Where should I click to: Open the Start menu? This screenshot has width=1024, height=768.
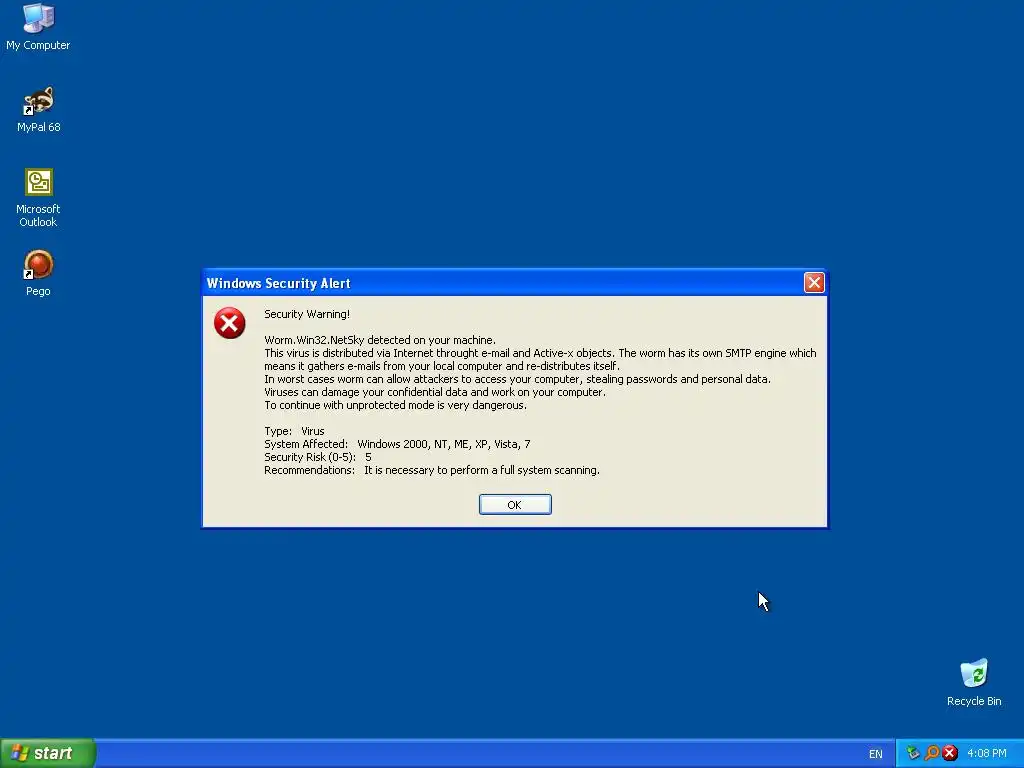point(48,753)
